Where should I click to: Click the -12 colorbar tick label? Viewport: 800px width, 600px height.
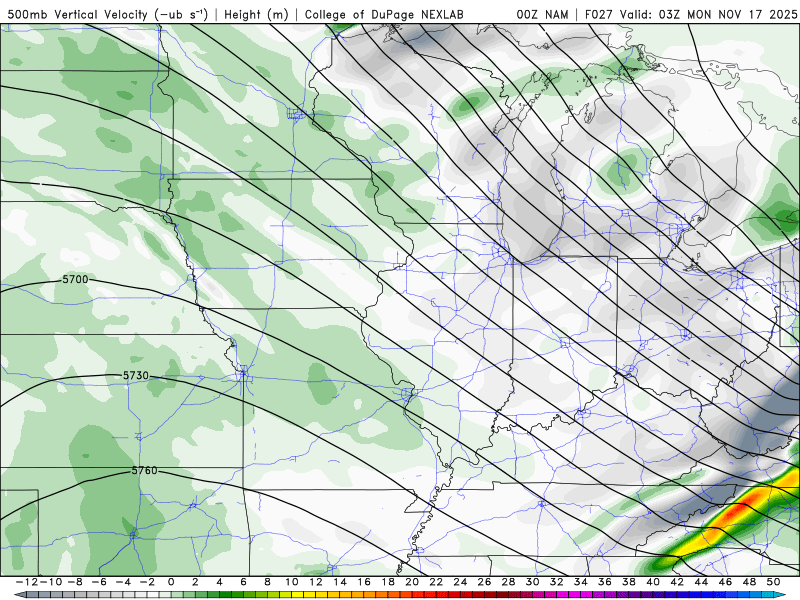coord(27,582)
